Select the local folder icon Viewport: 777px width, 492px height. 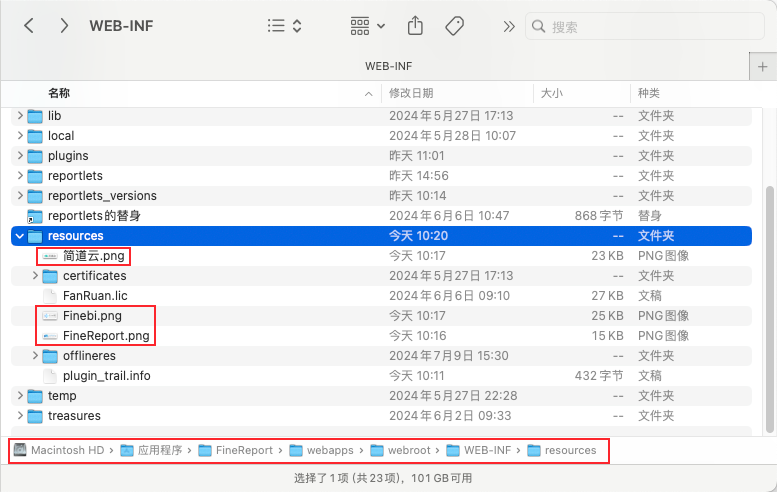pyautogui.click(x=35, y=136)
